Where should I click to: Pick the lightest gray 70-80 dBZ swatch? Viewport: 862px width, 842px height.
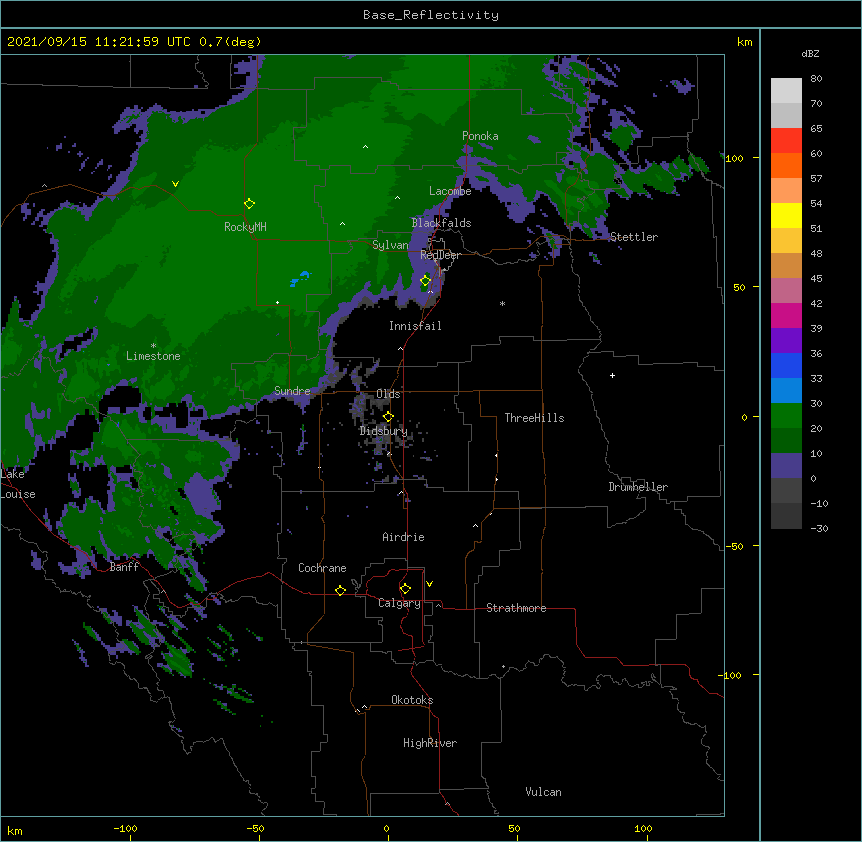click(786, 91)
